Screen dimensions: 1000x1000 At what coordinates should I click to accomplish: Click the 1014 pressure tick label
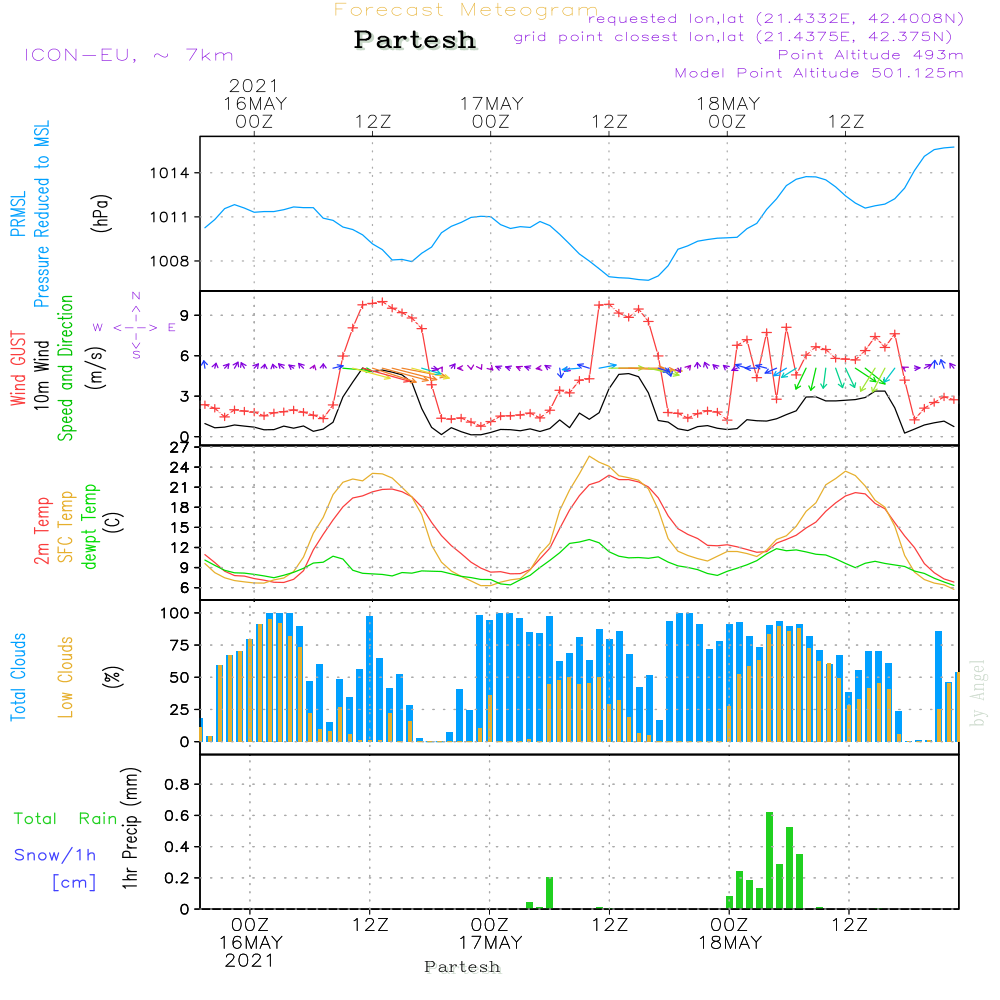169,173
